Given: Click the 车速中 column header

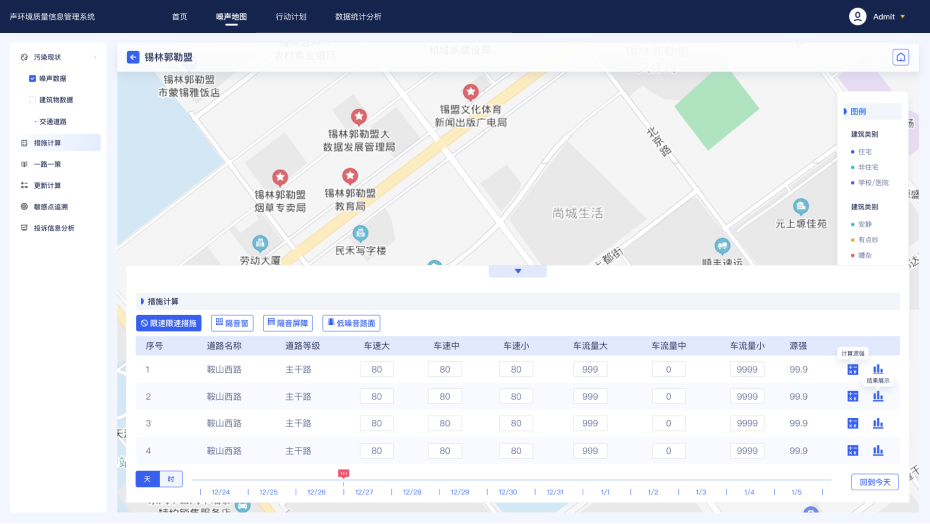Looking at the screenshot, I should pos(446,345).
